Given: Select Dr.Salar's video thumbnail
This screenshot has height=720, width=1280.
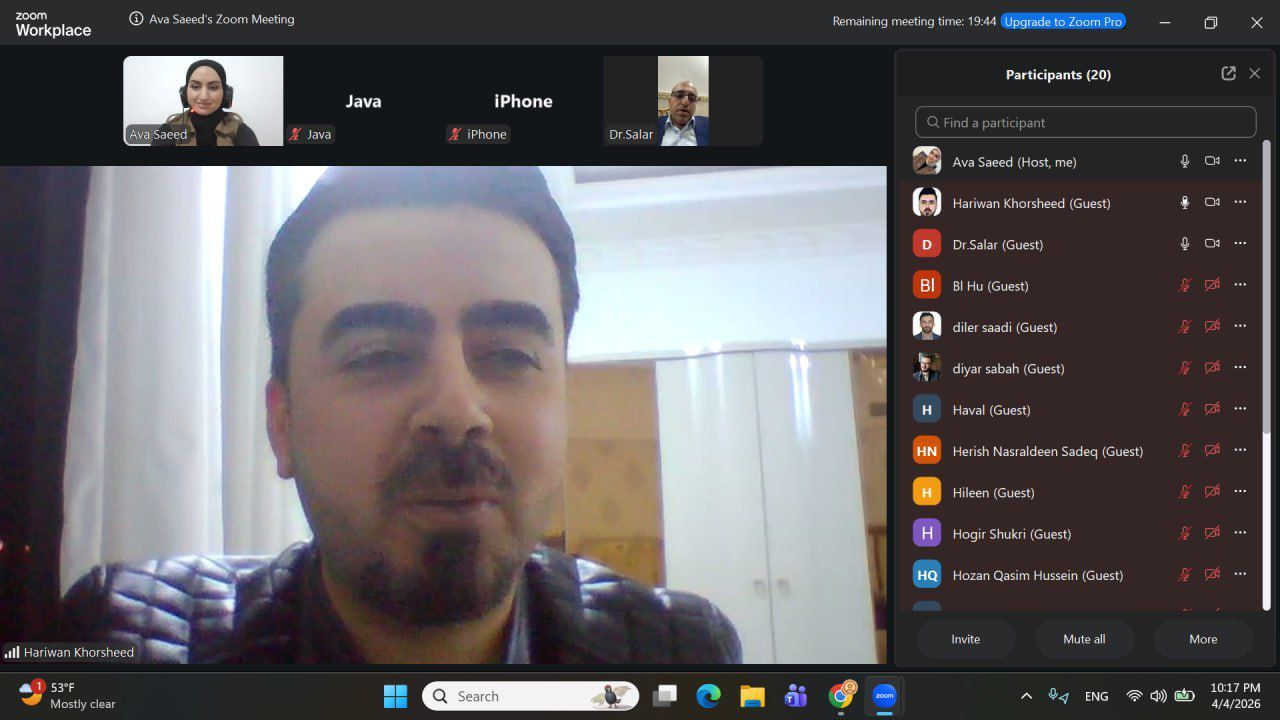Looking at the screenshot, I should coord(682,101).
